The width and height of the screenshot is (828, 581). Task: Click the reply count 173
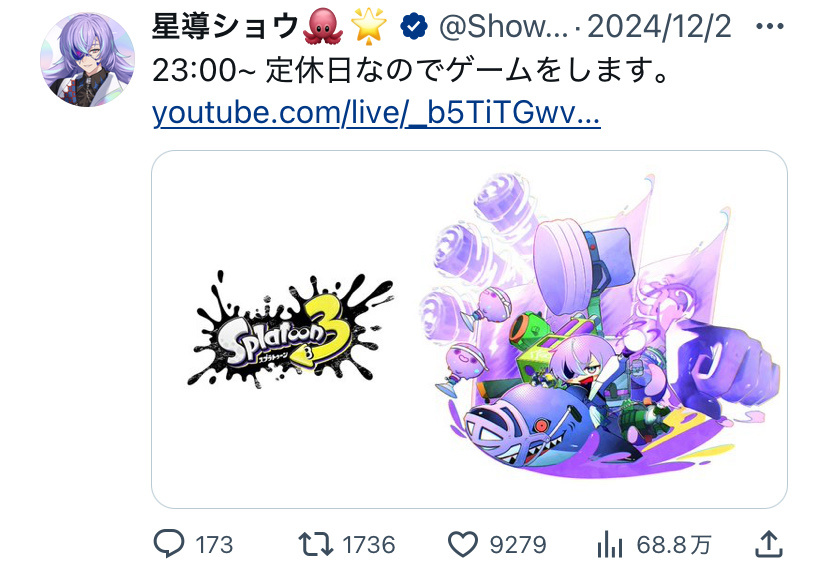[214, 545]
